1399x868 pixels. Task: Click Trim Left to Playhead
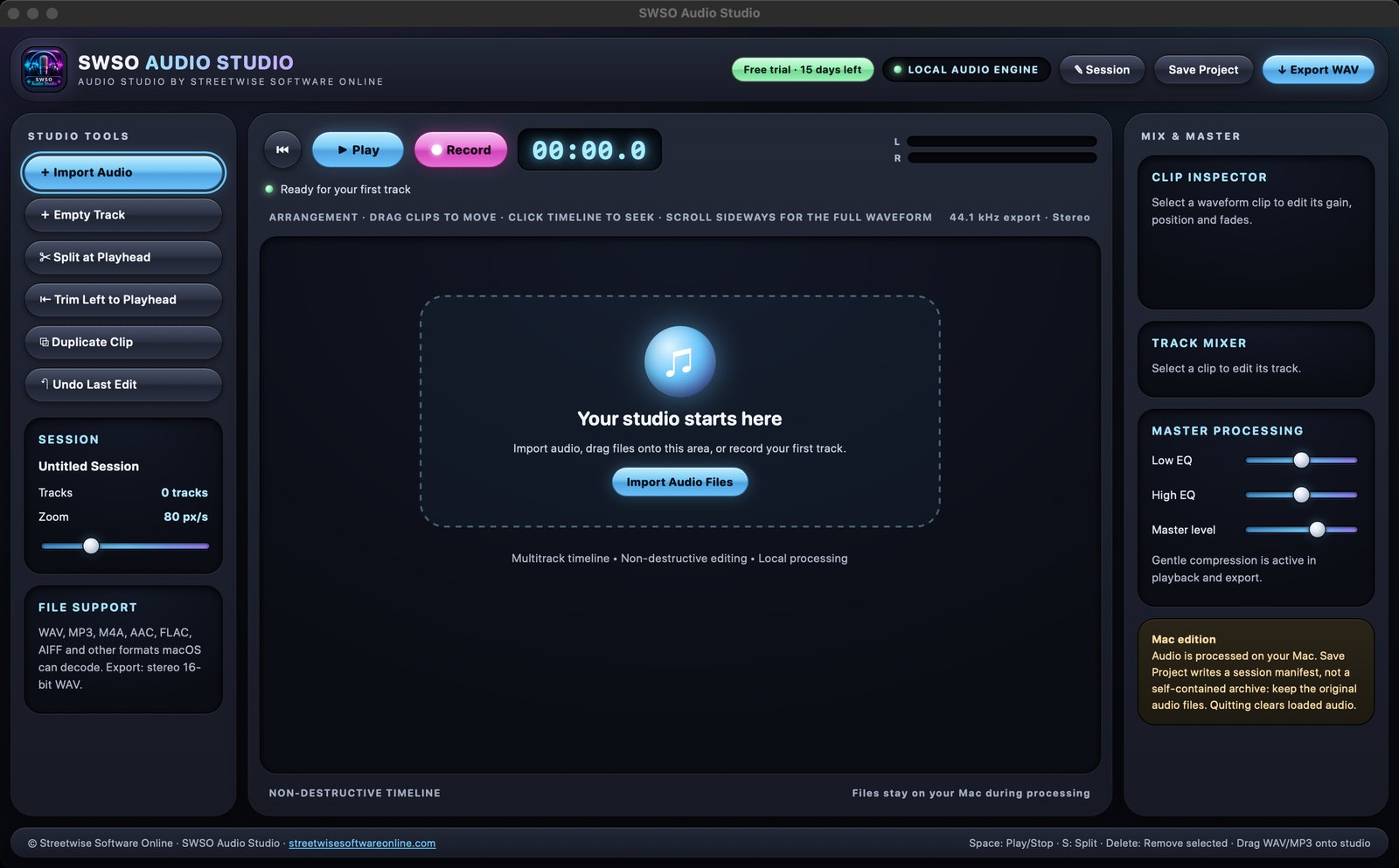pyautogui.click(x=123, y=300)
